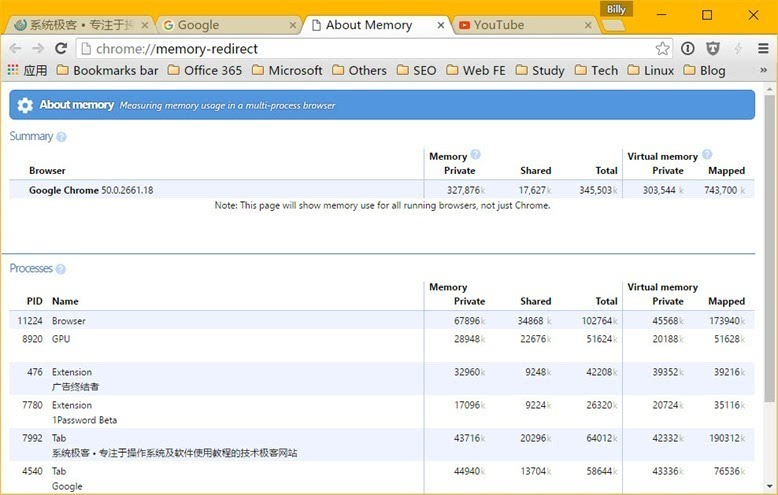The height and width of the screenshot is (495, 778).
Task: Click the Summary help question mark
Action: [x=61, y=137]
